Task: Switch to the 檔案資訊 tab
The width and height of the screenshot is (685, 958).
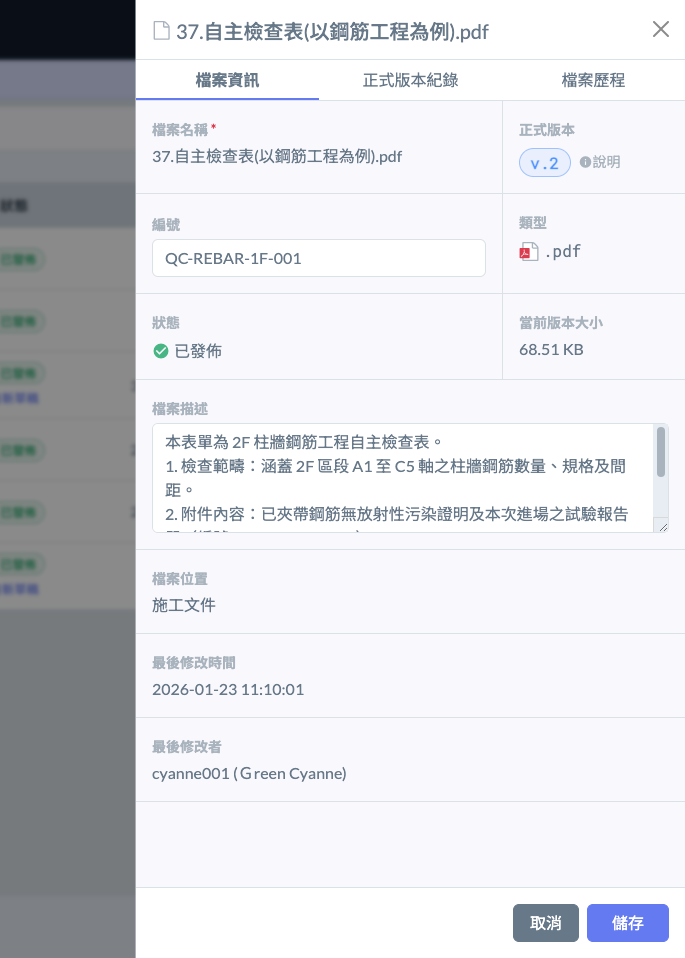Action: 227,80
